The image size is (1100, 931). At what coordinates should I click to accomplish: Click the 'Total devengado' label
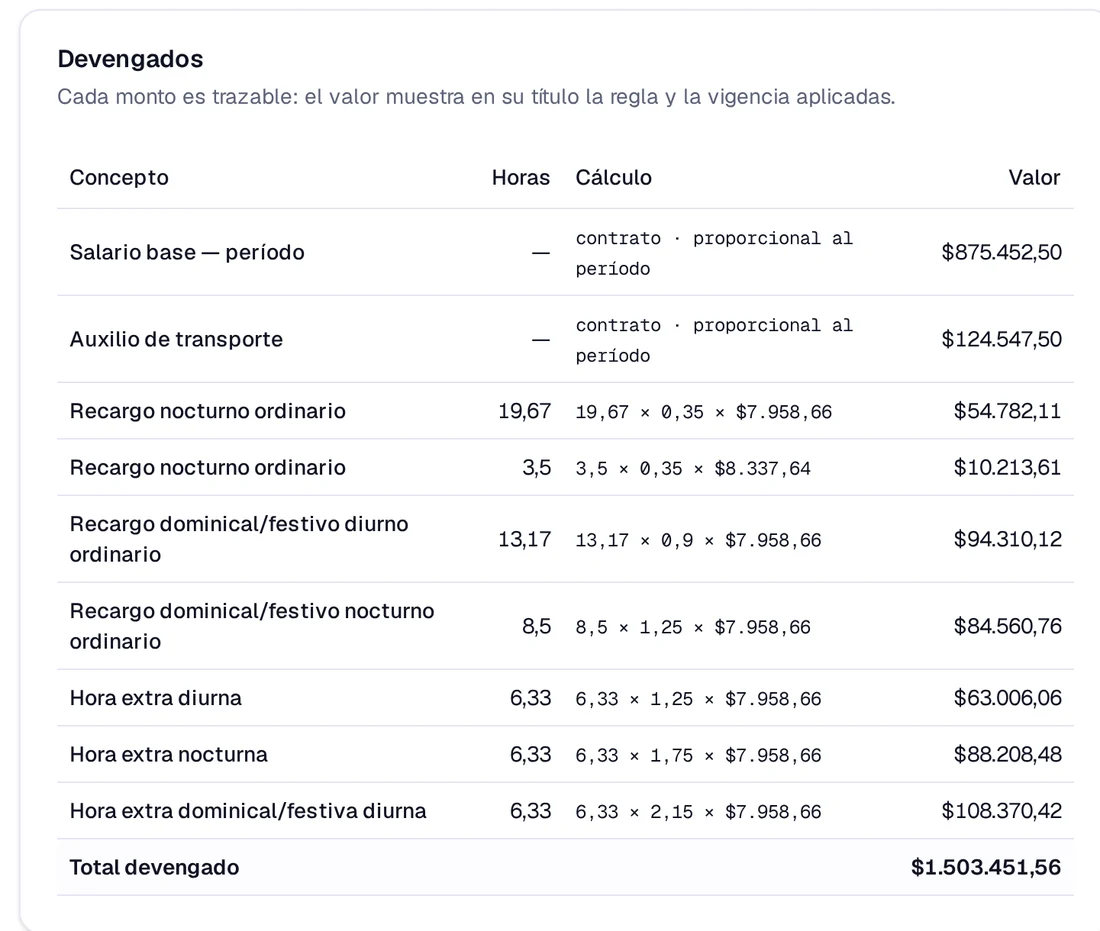click(154, 868)
